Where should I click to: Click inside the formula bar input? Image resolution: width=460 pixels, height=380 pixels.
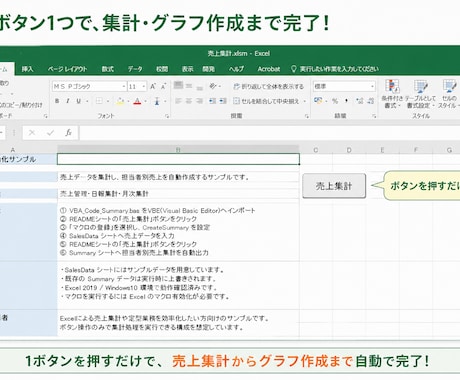pyautogui.click(x=270, y=133)
